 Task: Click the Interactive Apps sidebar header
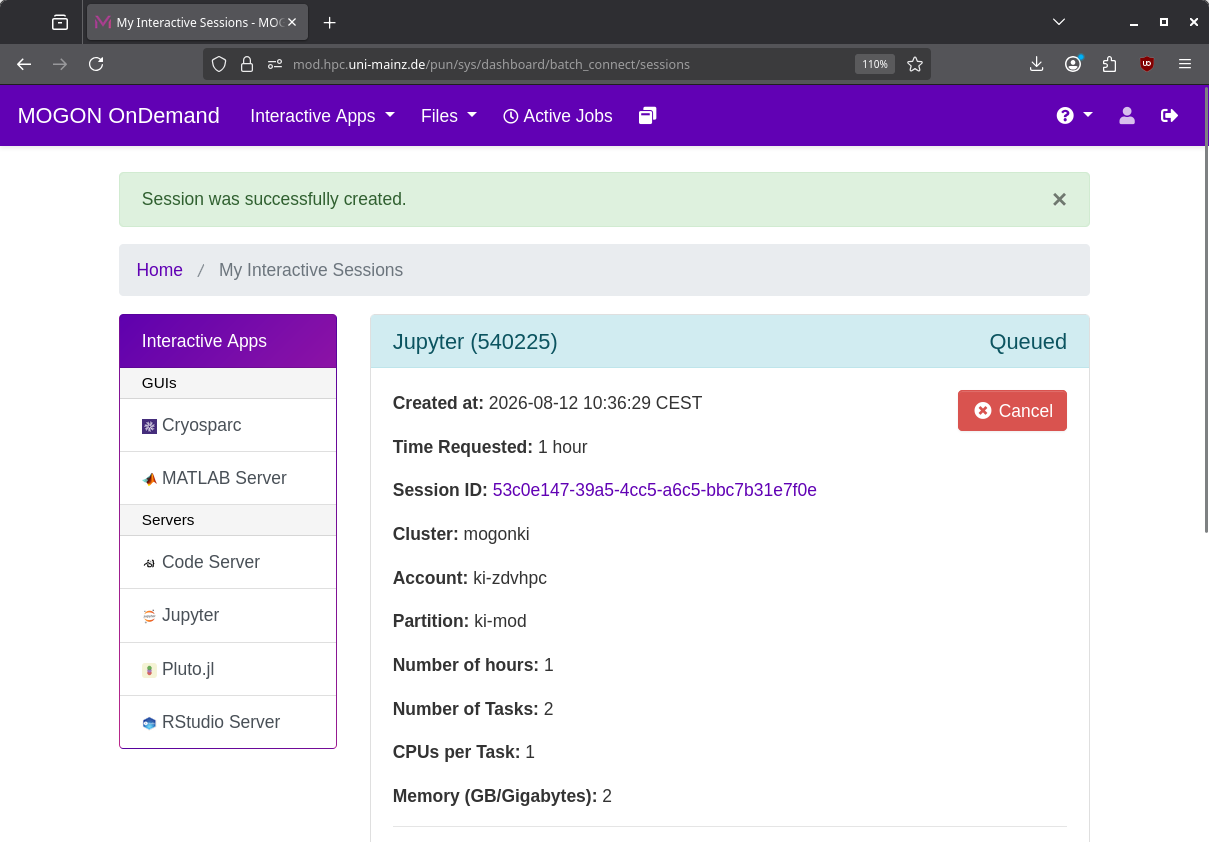228,341
